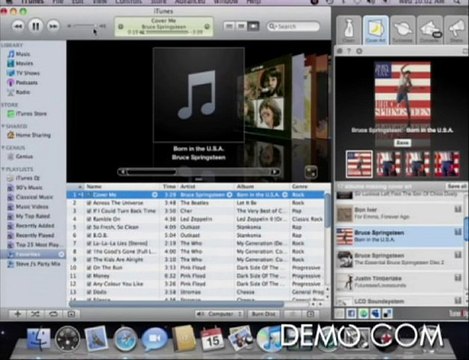Collapse the GENIUS sidebar section
469x360 pixels.
pyautogui.click(x=3, y=148)
